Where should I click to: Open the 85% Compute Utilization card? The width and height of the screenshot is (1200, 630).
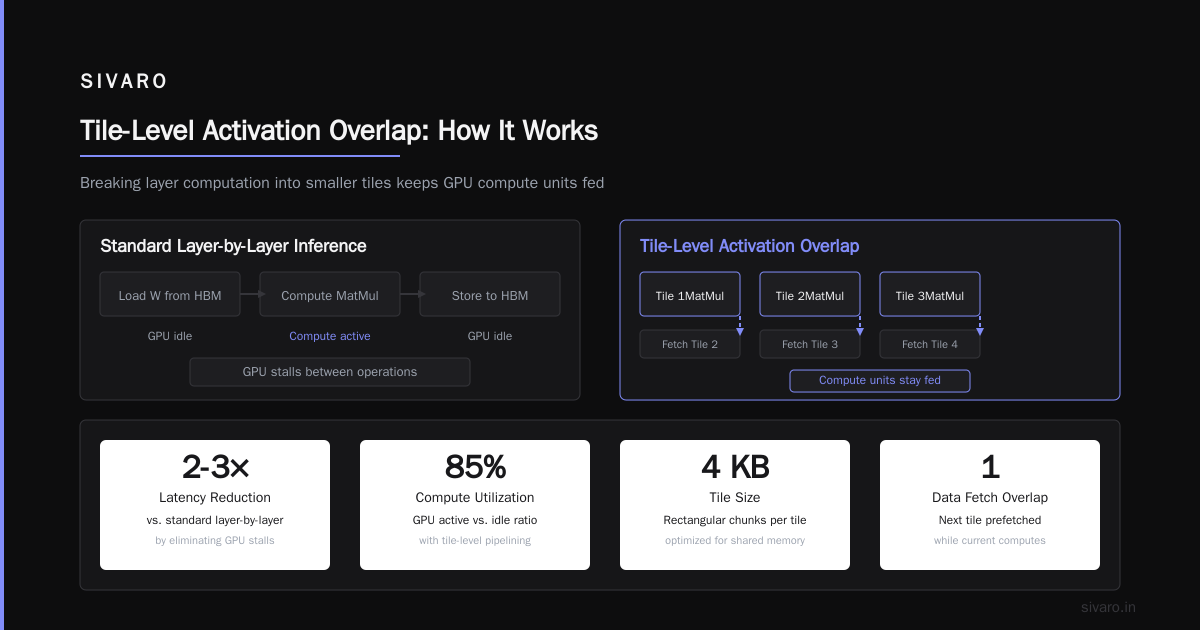[475, 505]
